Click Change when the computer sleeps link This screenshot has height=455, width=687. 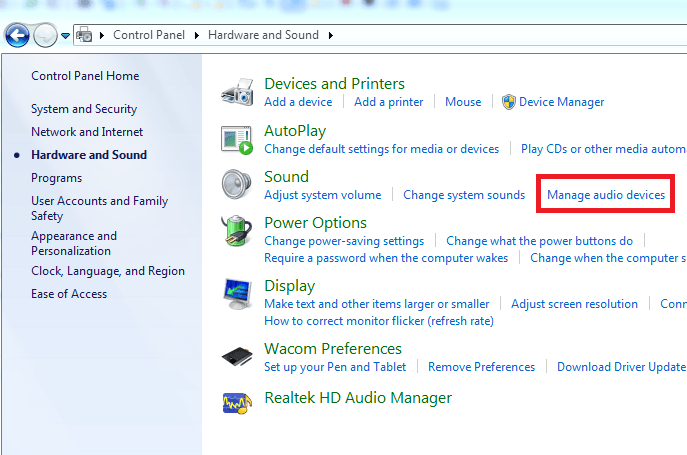coord(608,258)
